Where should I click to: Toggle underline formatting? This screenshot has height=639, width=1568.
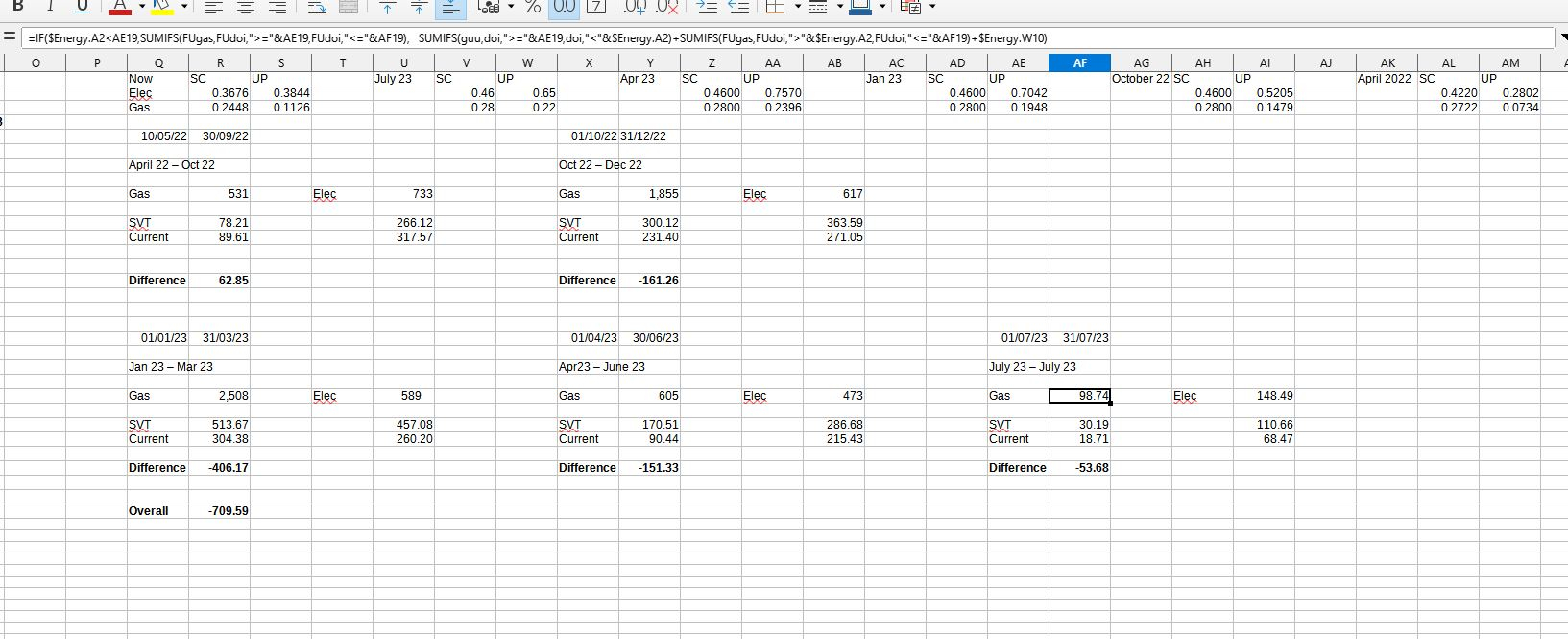click(83, 7)
